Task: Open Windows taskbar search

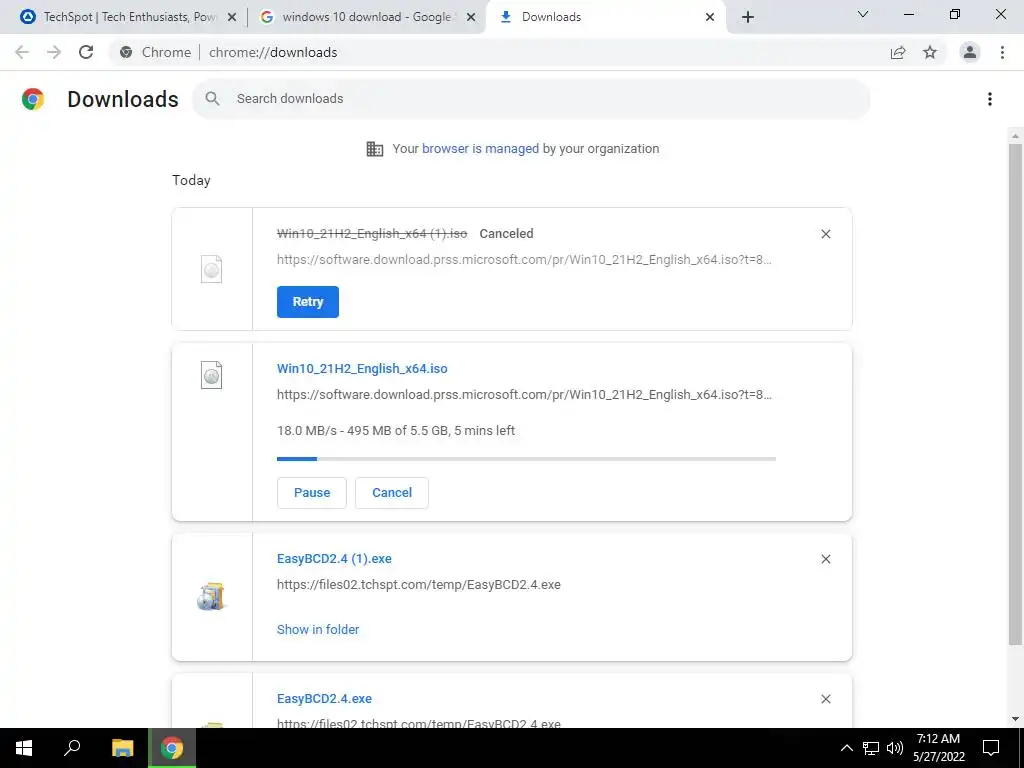Action: [72, 748]
